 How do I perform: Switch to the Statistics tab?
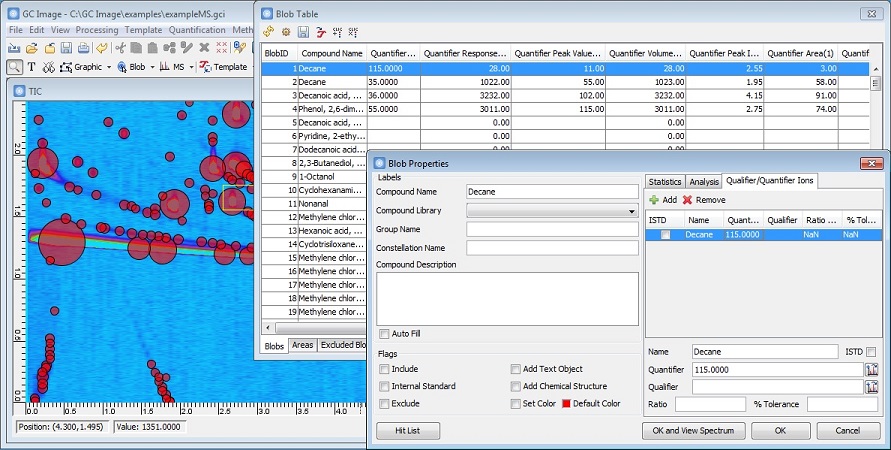point(664,181)
